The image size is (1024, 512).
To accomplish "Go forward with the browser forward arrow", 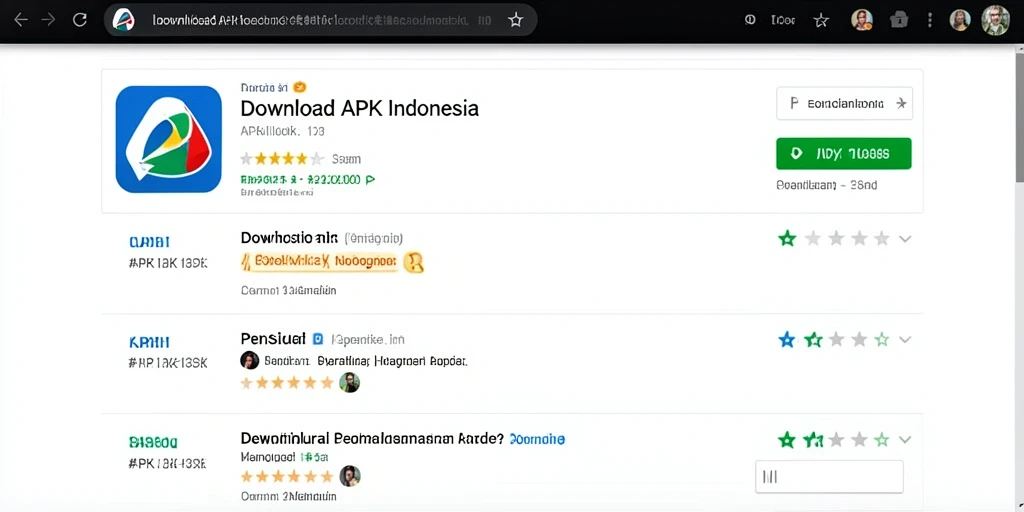I will click(x=49, y=20).
